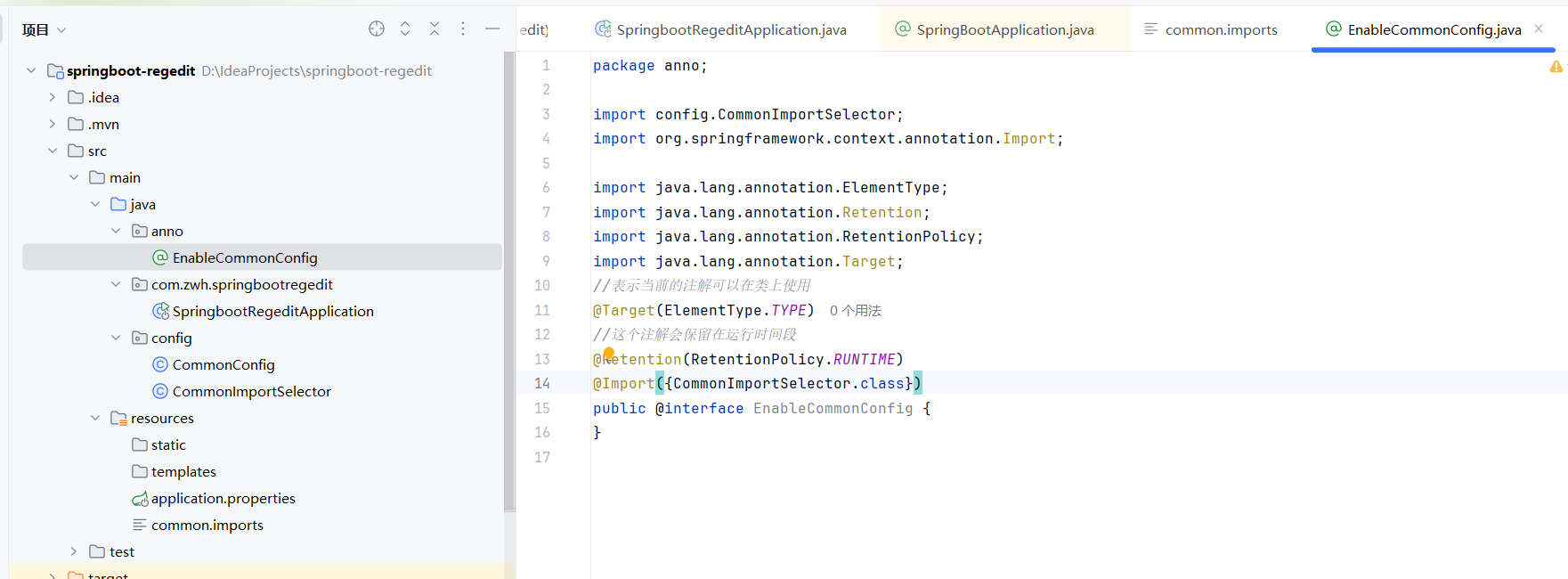Click the CommonImportSelector class icon
1568x579 pixels.
(160, 391)
